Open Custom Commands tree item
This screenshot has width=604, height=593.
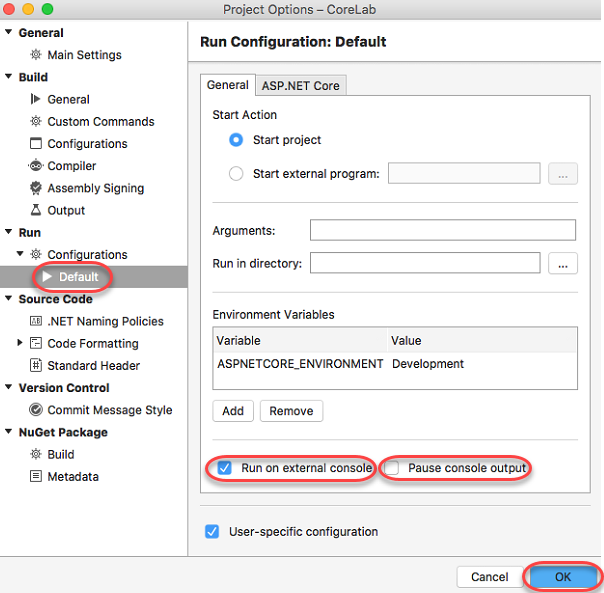pos(101,121)
